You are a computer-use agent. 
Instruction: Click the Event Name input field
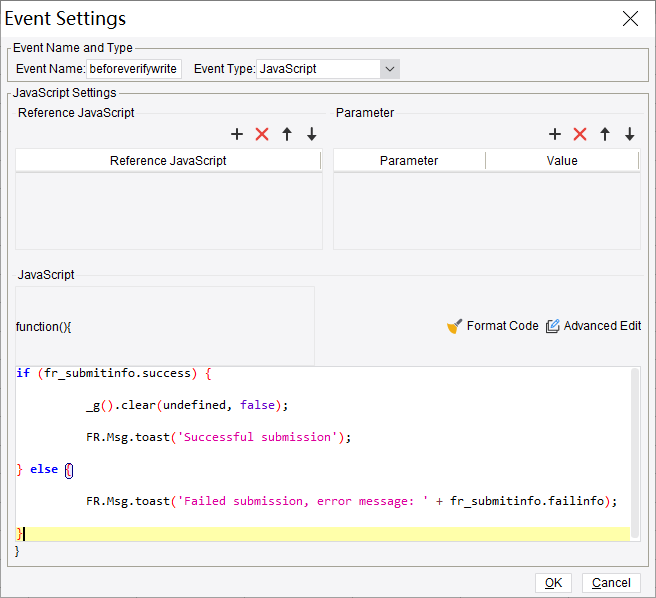(x=133, y=69)
